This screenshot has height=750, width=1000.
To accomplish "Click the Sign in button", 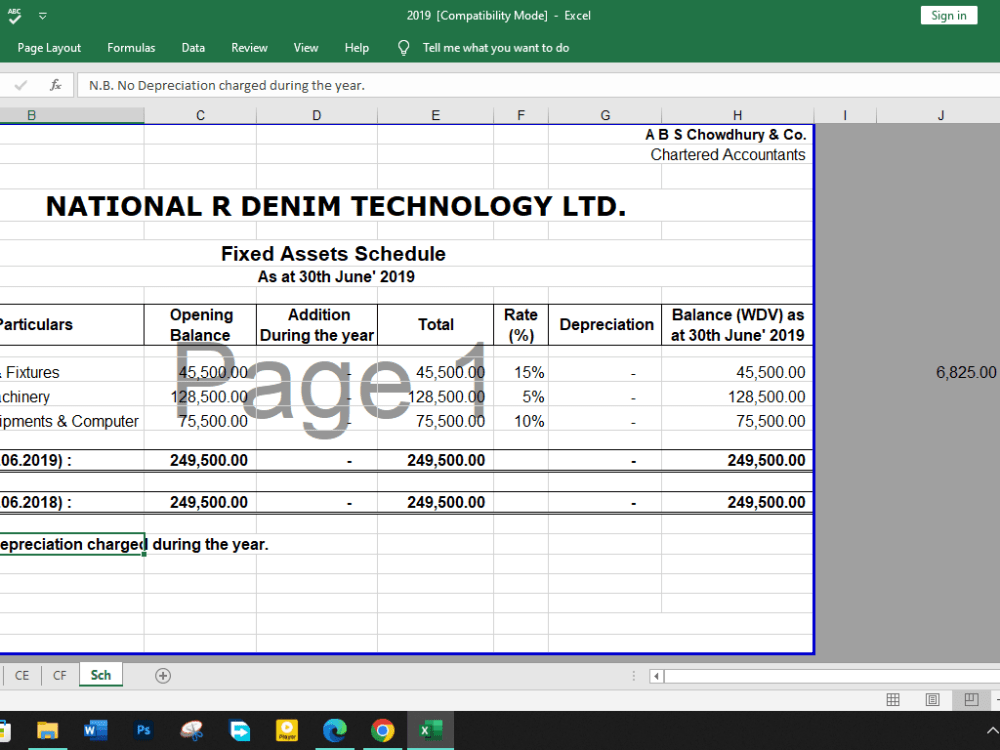I will [x=948, y=15].
